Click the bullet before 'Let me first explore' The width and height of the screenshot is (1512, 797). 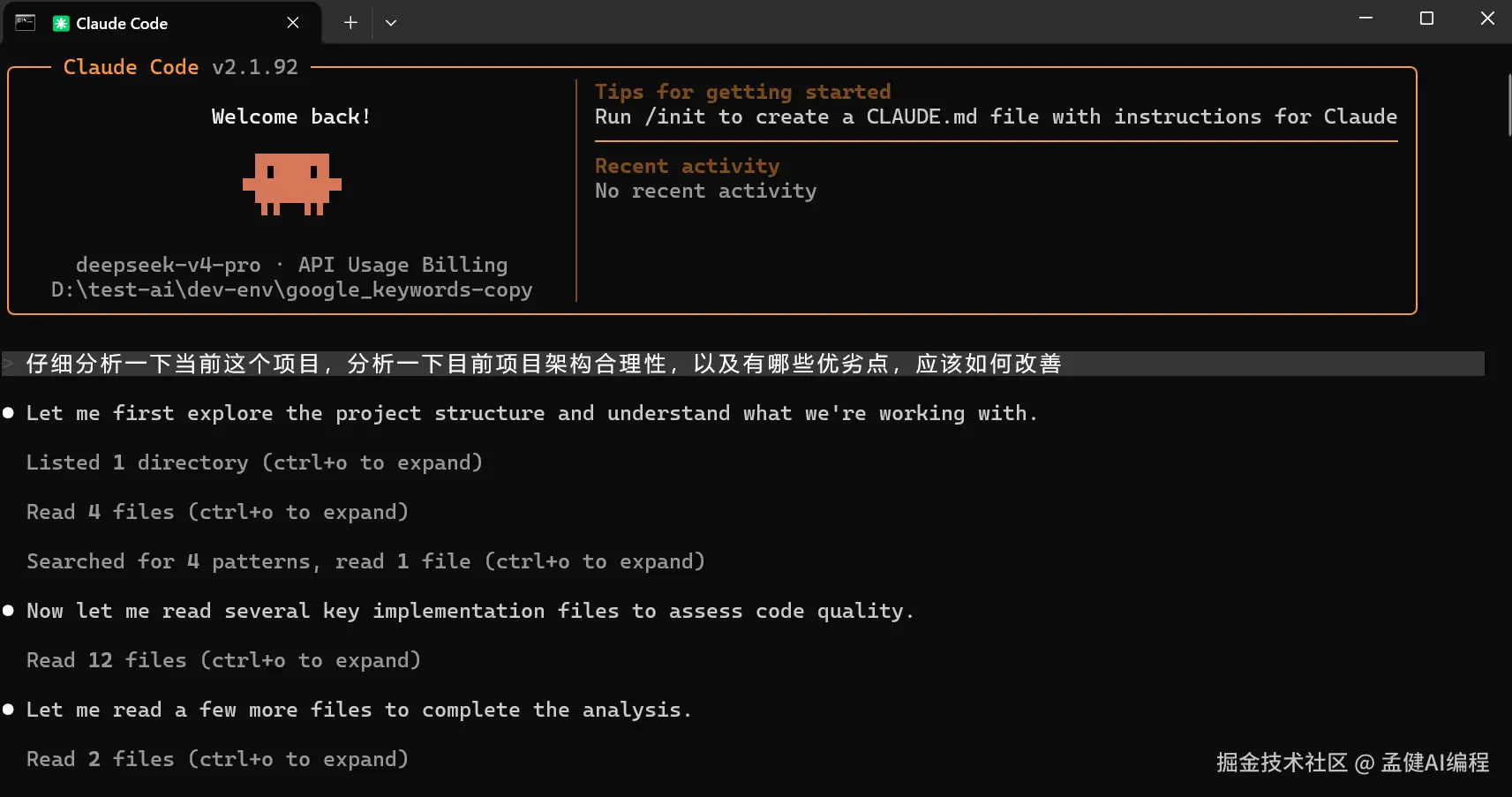(x=8, y=413)
